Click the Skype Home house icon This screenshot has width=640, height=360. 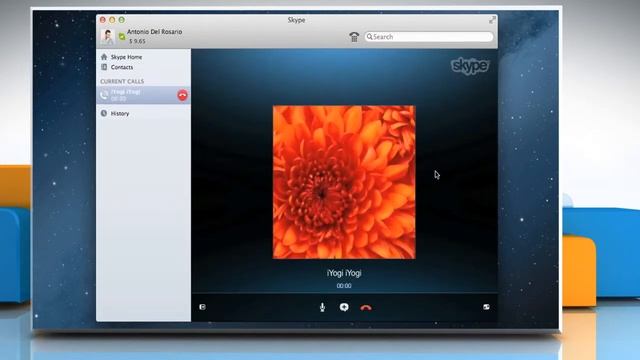point(104,57)
